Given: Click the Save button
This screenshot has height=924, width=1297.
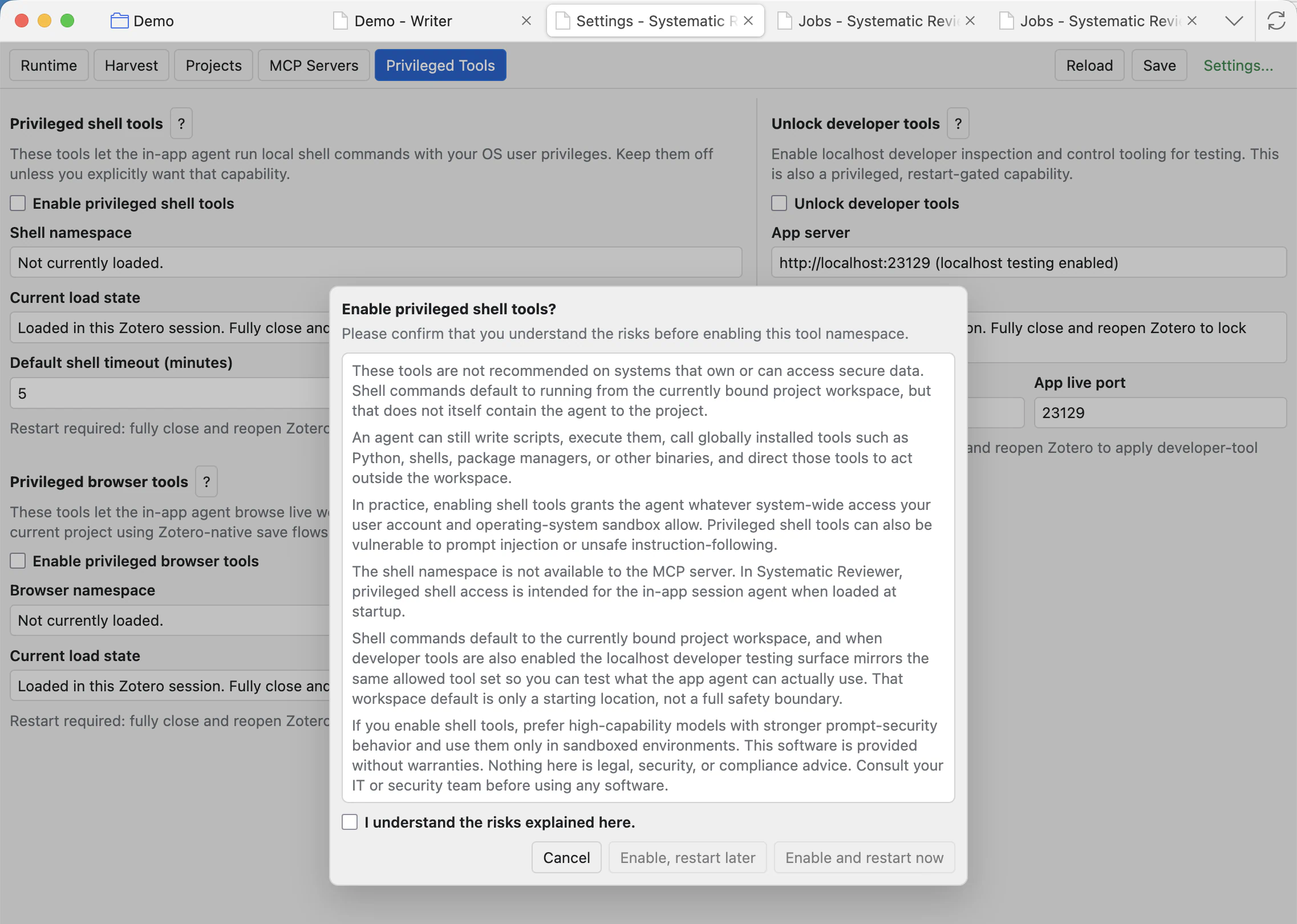Looking at the screenshot, I should [x=1159, y=66].
